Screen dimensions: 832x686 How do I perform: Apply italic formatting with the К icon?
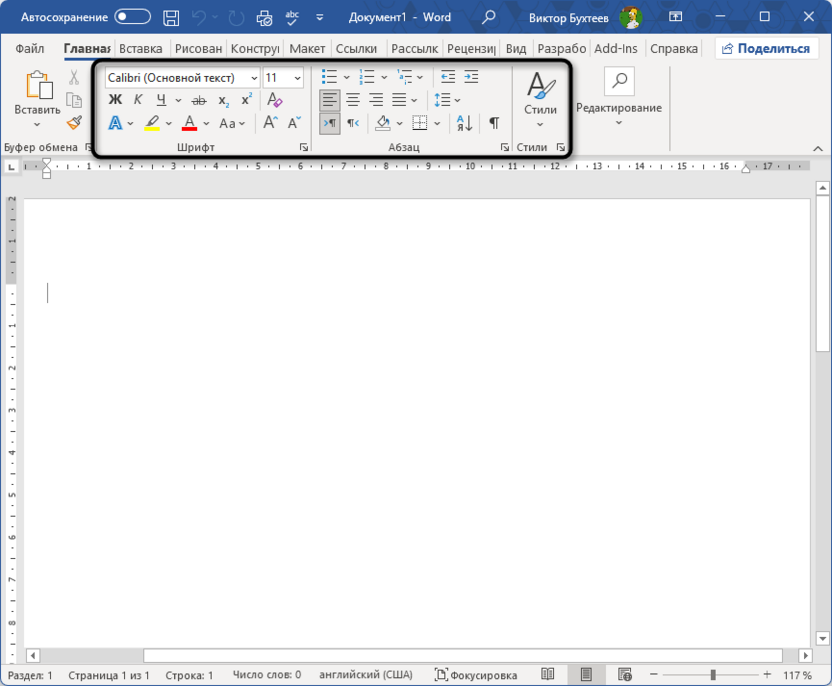pos(137,99)
